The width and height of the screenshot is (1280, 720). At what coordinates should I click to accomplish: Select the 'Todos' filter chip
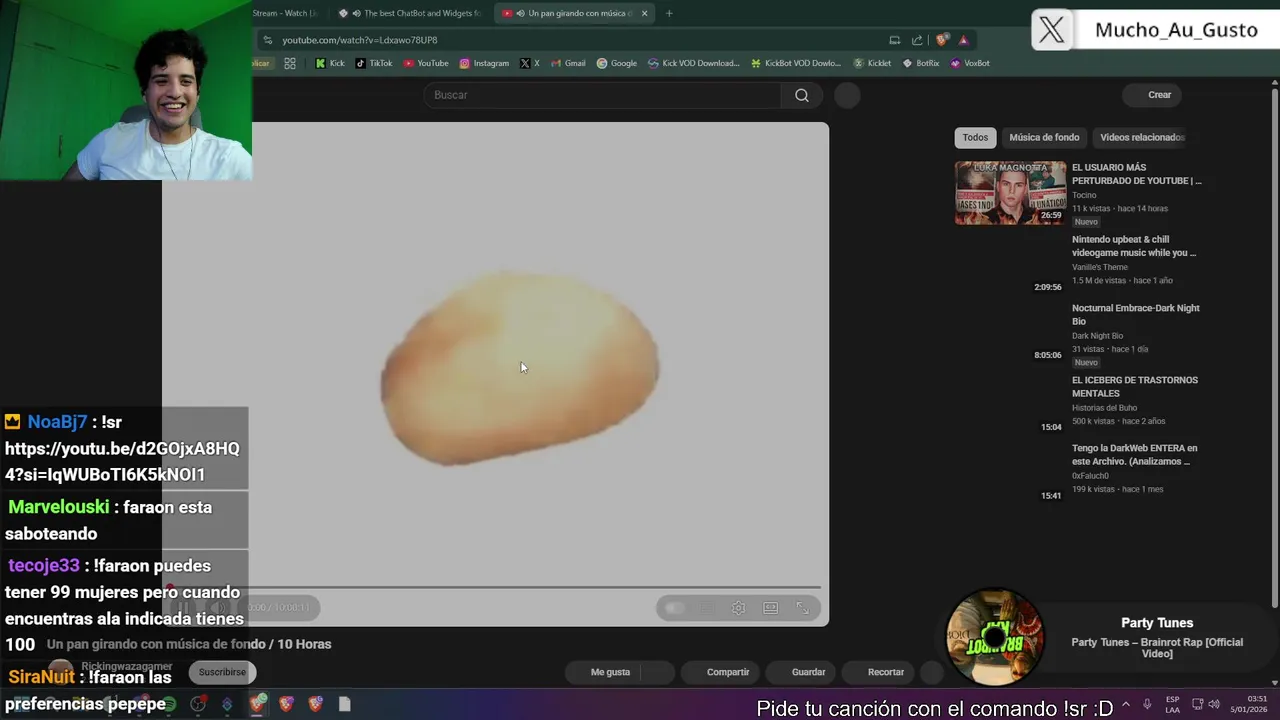(x=975, y=137)
